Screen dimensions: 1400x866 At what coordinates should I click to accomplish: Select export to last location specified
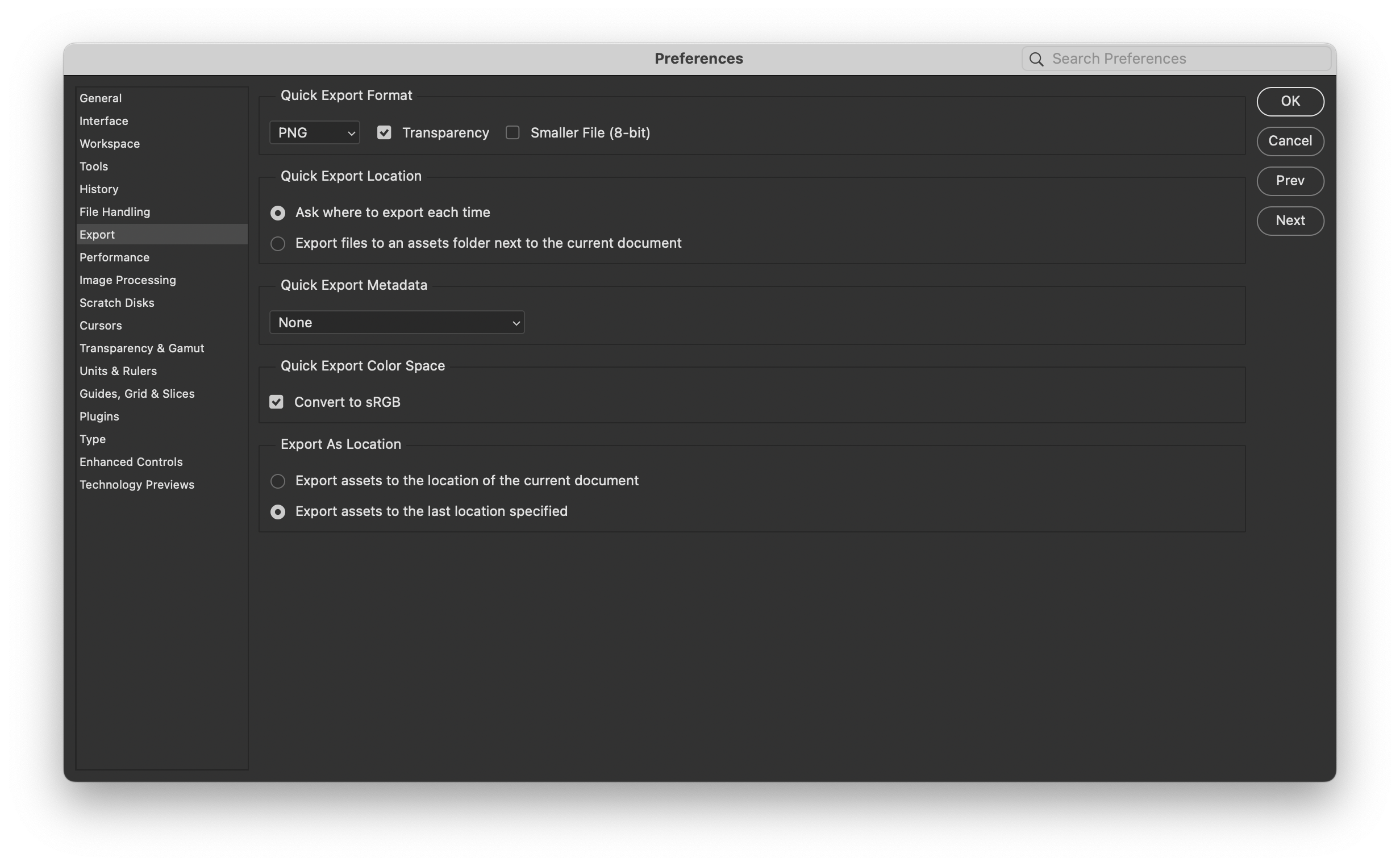pos(278,511)
